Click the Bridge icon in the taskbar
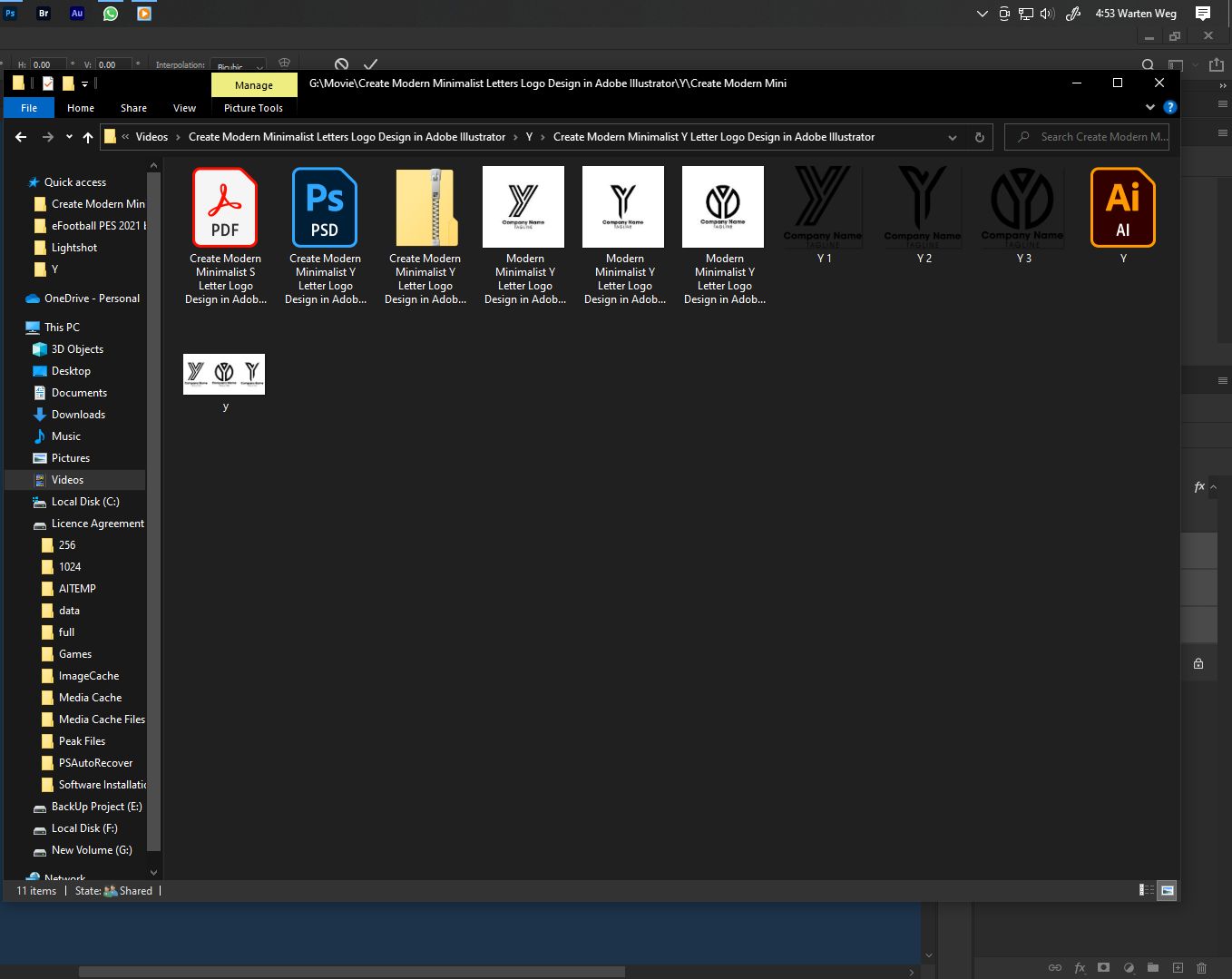This screenshot has width=1232, height=979. (x=44, y=14)
